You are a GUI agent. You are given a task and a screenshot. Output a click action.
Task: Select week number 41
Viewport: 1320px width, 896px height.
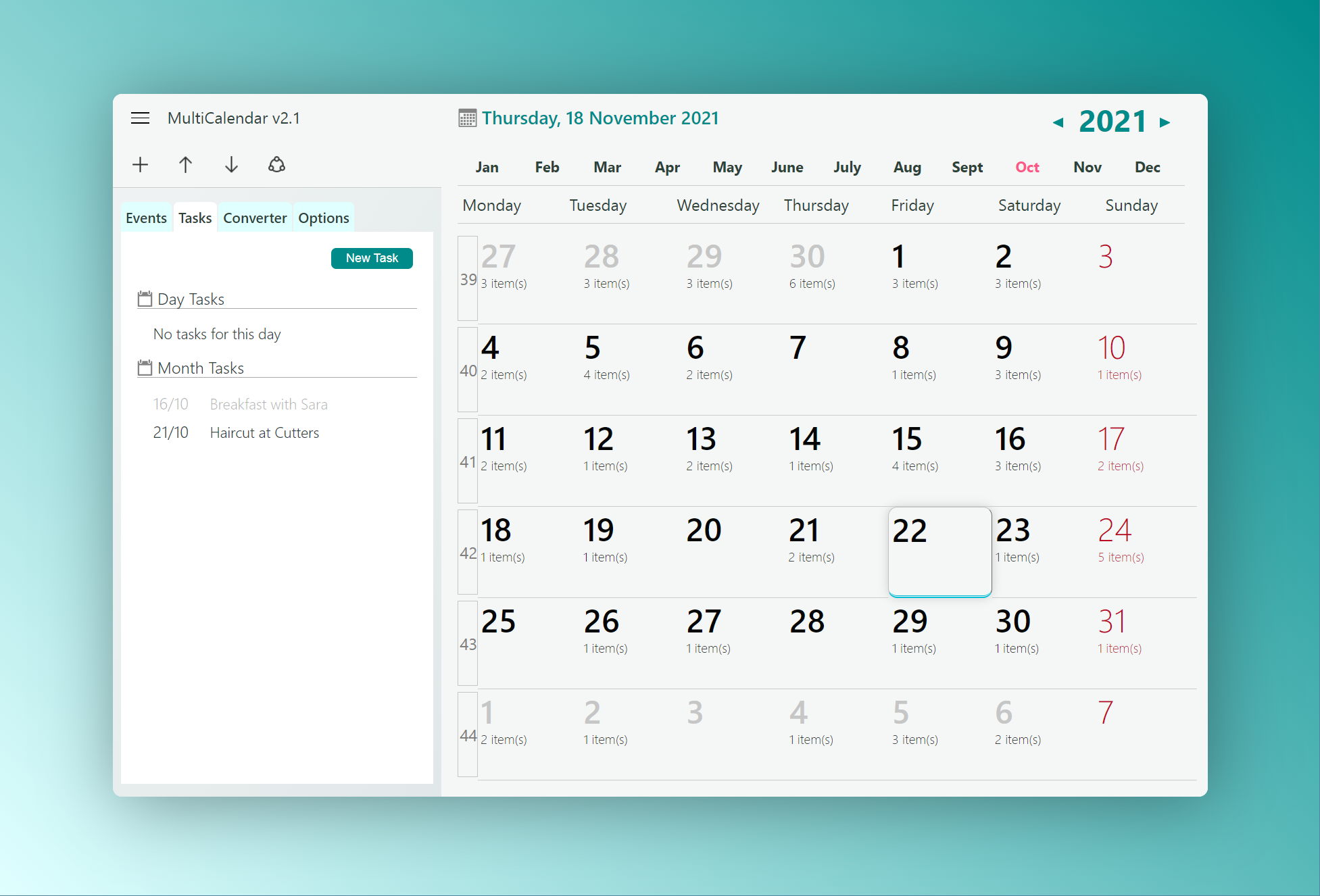(x=468, y=461)
